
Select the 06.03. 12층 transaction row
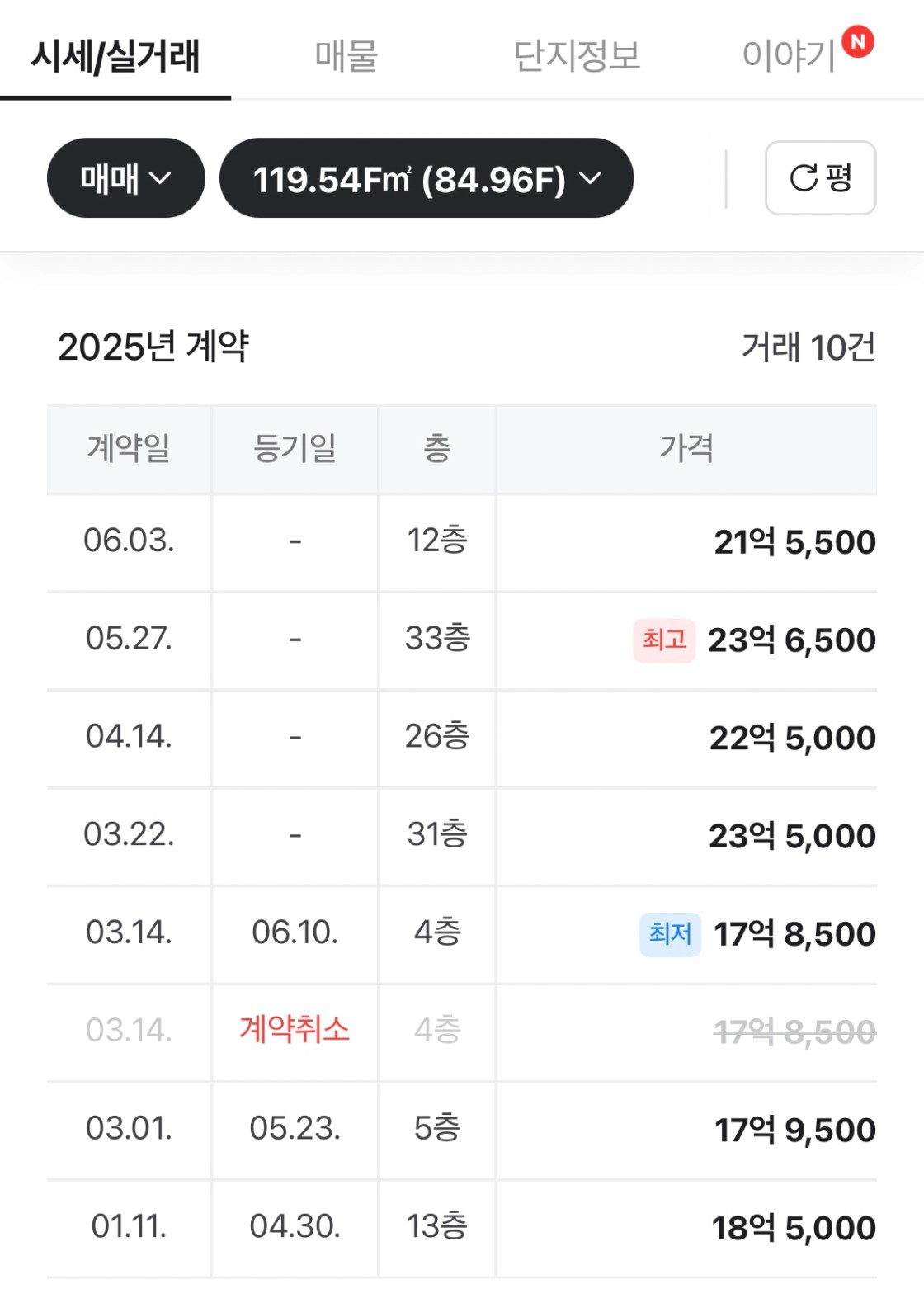pyautogui.click(x=462, y=542)
